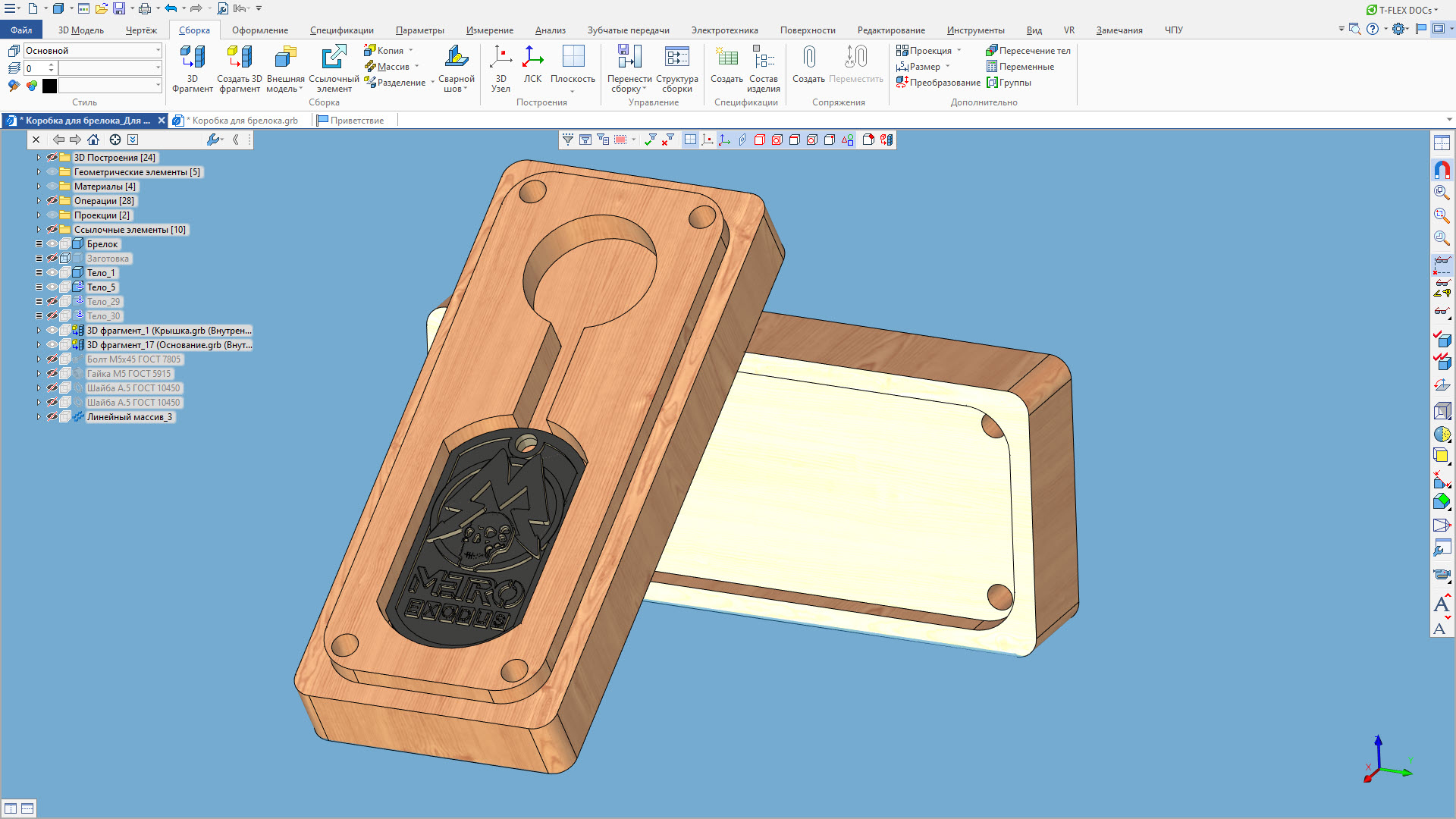This screenshot has width=1456, height=819.
Task: Open the Файл menu
Action: tap(21, 30)
